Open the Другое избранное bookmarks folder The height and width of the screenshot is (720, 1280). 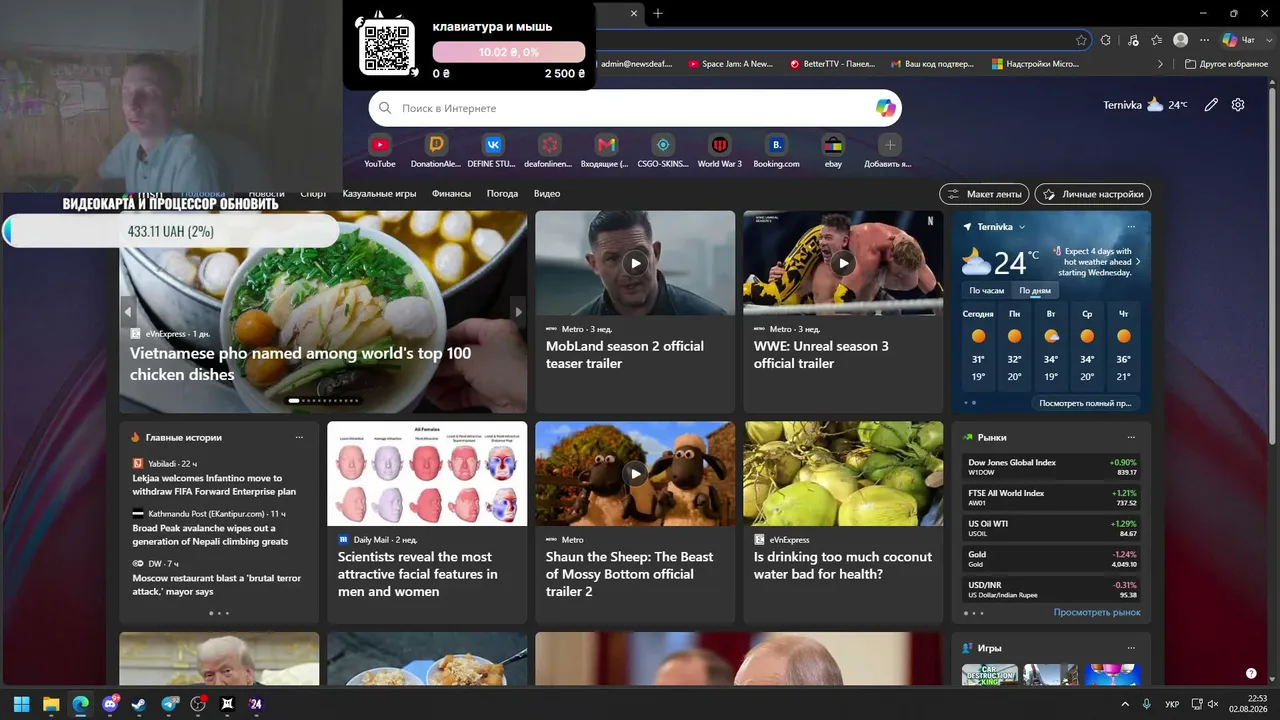click(1226, 64)
